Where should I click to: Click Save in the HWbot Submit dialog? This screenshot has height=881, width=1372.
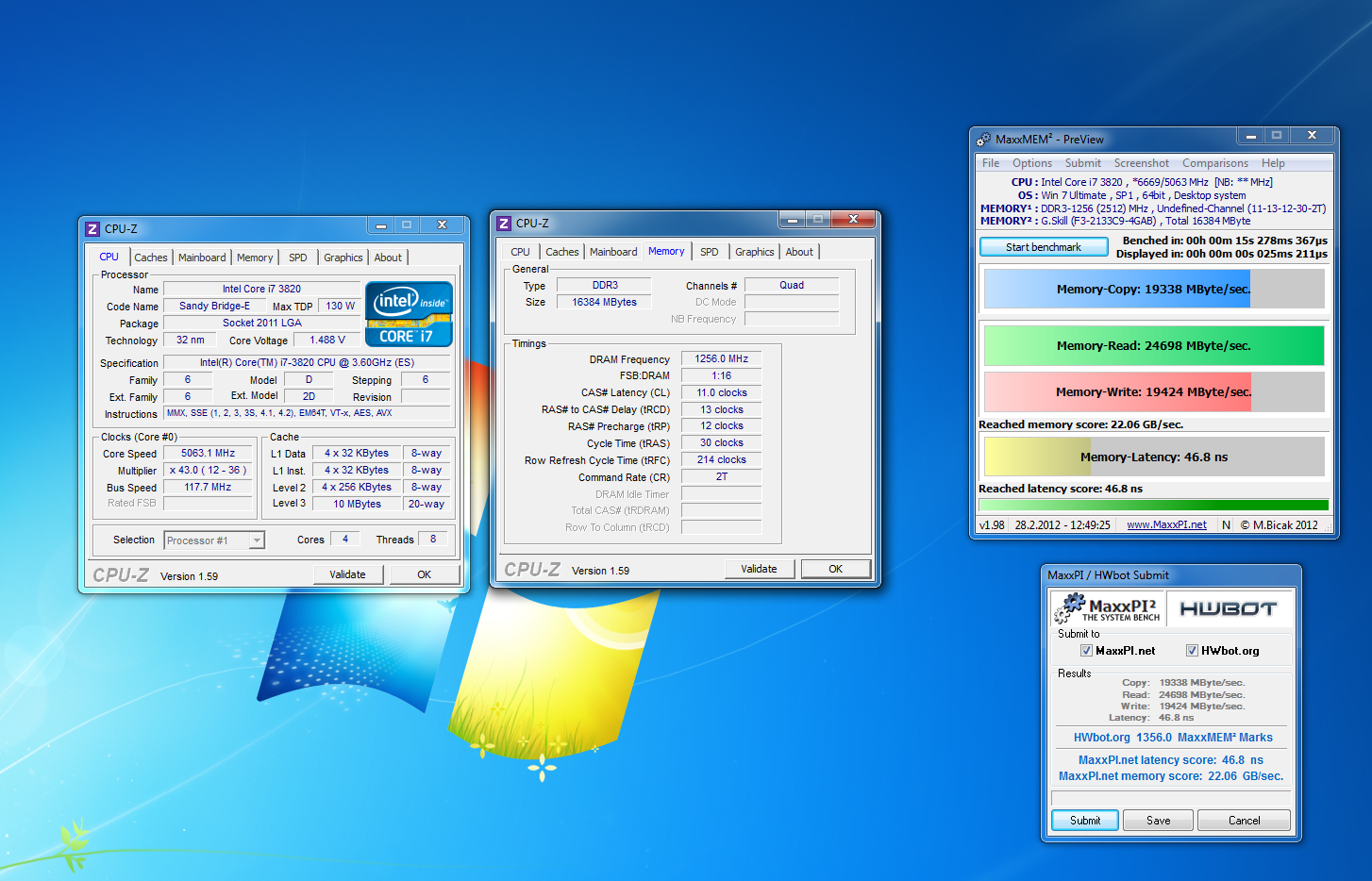click(1159, 821)
